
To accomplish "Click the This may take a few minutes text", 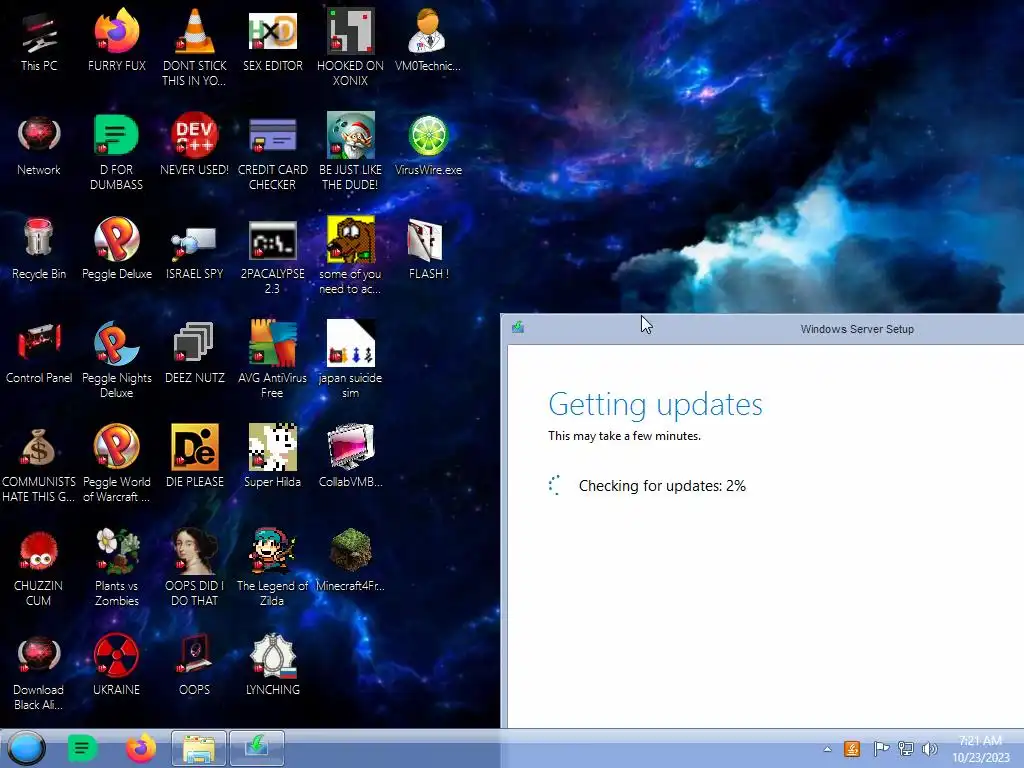I will (624, 436).
